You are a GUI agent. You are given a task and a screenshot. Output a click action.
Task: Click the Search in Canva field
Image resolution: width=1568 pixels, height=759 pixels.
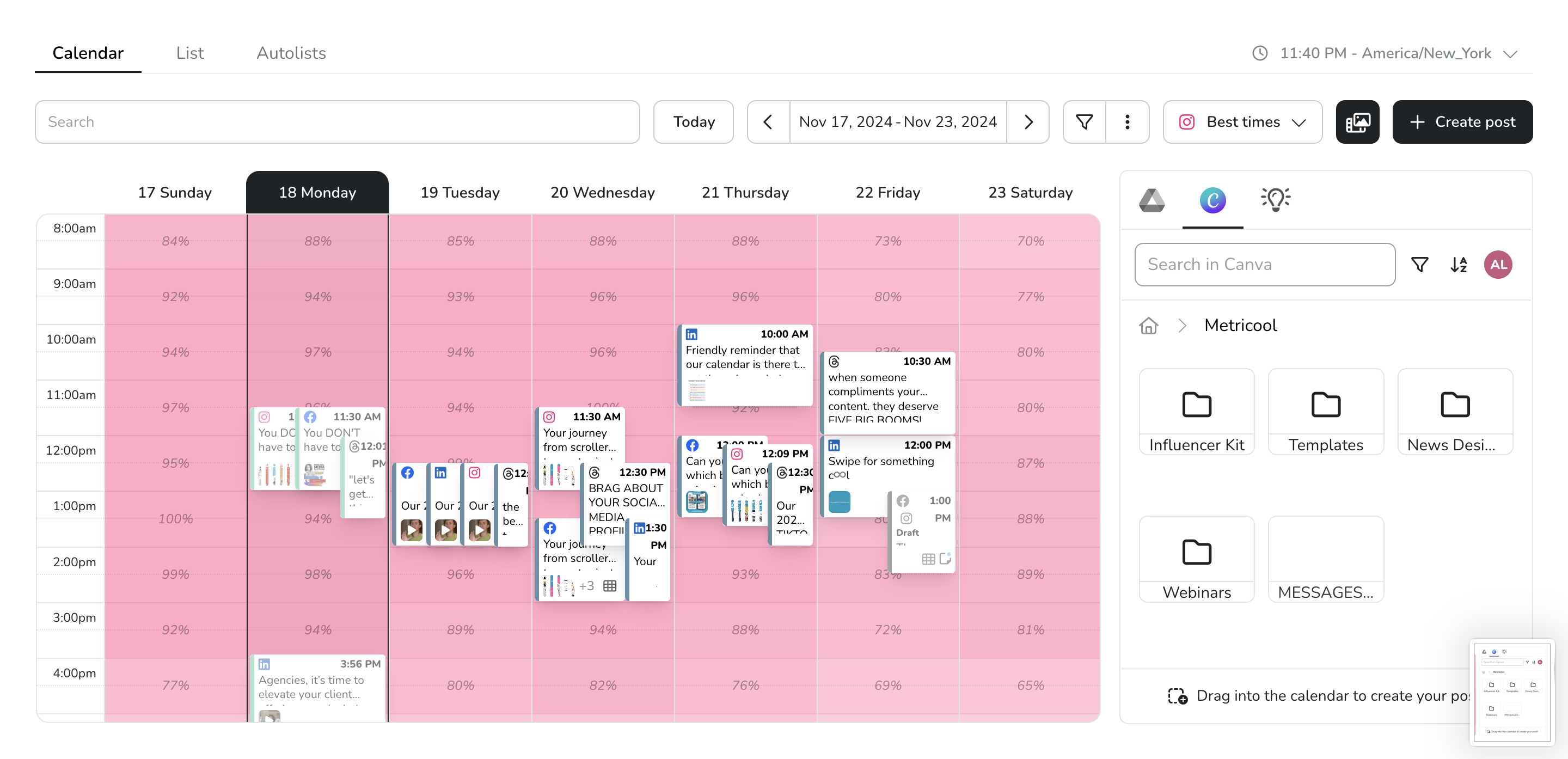click(1264, 264)
